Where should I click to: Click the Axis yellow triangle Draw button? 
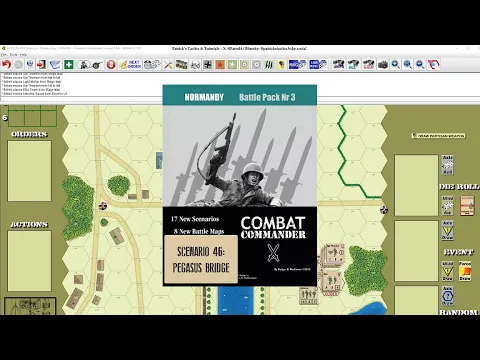click(x=448, y=230)
